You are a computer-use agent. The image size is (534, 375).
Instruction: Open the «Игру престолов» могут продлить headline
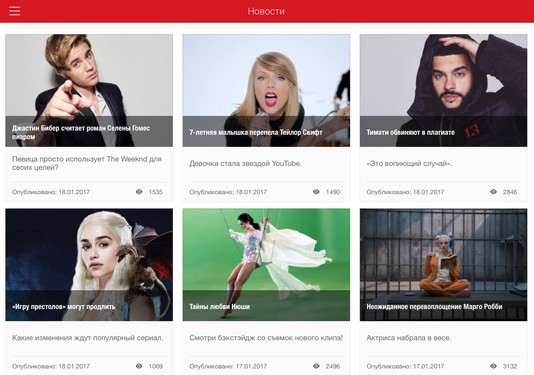(x=64, y=307)
